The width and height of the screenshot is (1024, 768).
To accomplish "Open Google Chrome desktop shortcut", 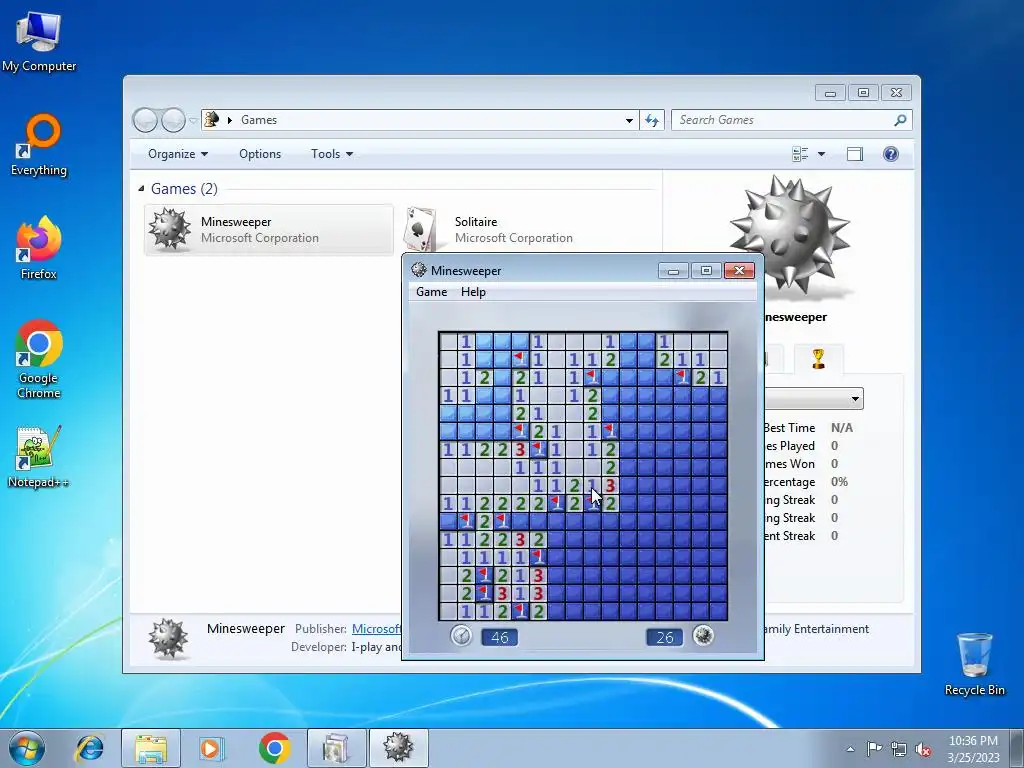I will (39, 359).
